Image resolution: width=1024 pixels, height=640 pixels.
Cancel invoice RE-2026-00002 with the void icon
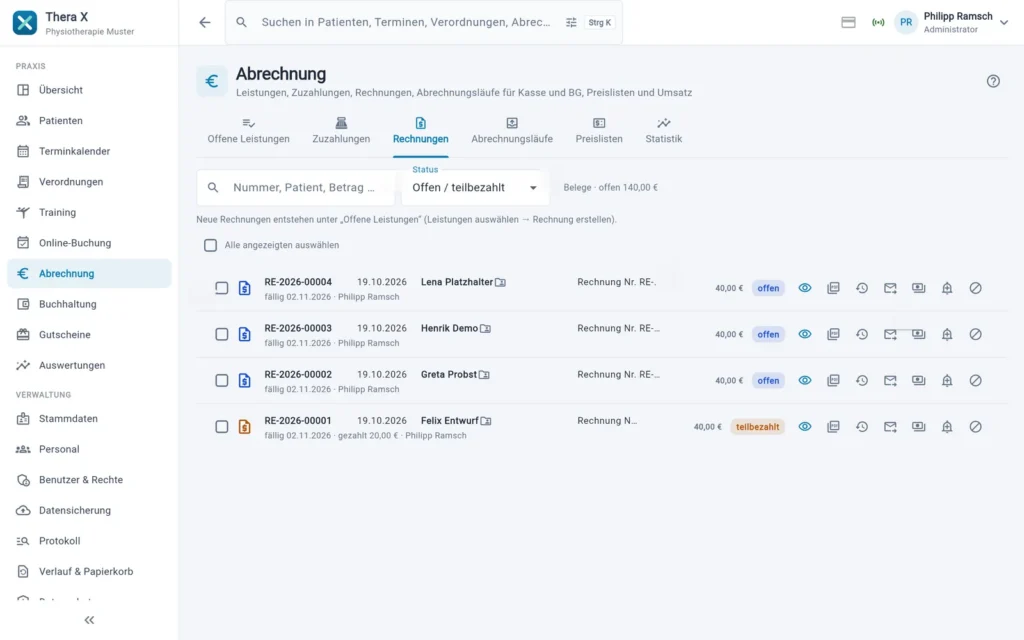[976, 381]
